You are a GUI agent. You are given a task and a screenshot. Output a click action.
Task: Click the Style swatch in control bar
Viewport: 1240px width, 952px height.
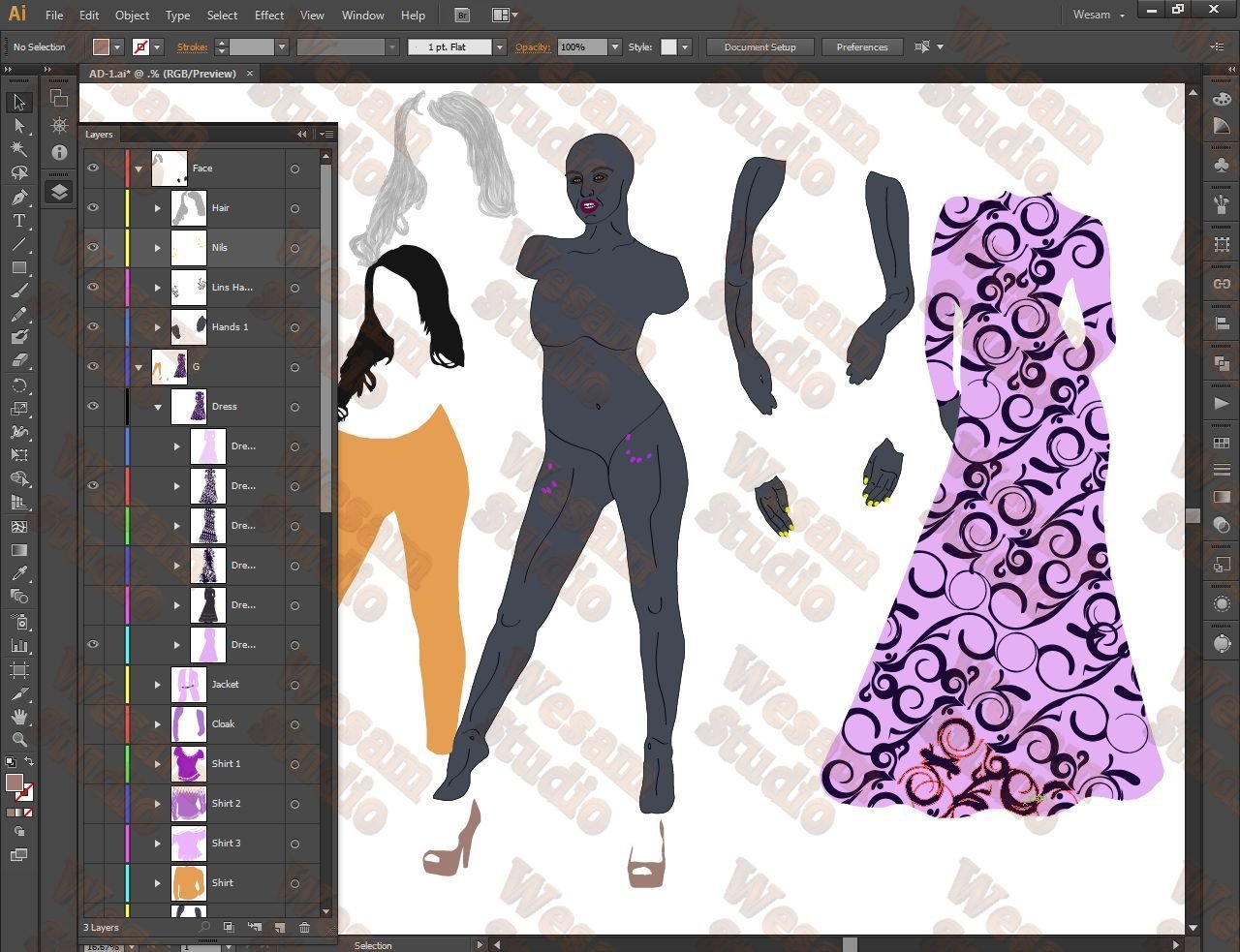(x=668, y=46)
